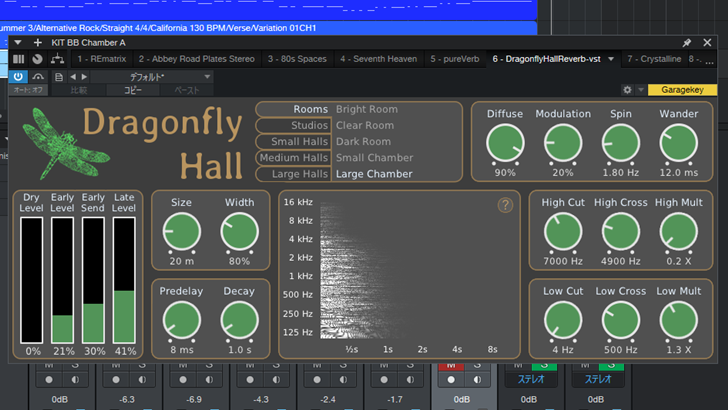Image resolution: width=728 pixels, height=410 pixels.
Task: Click the Decay knob
Action: tap(240, 320)
